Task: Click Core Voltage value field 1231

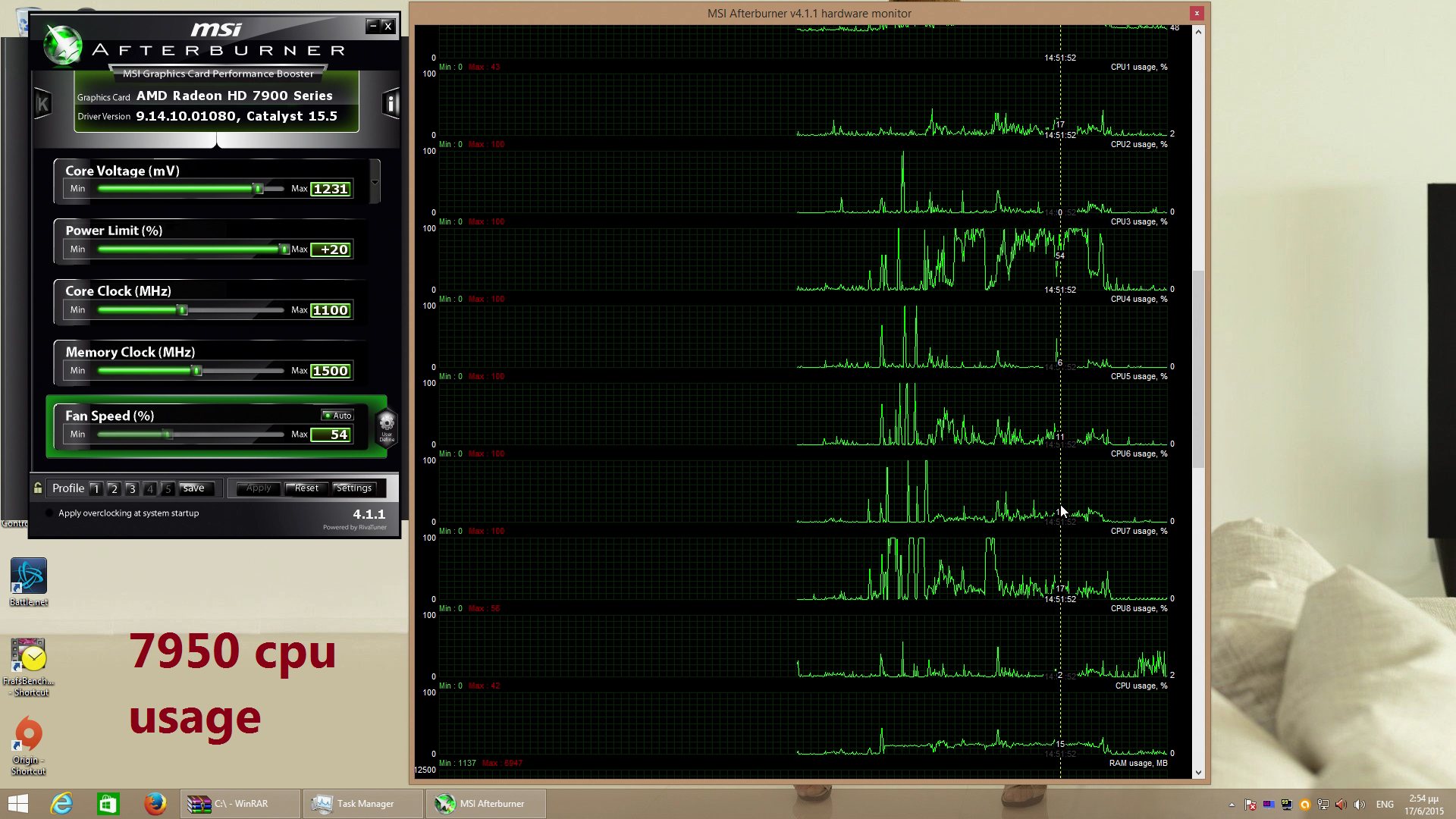Action: click(x=331, y=189)
